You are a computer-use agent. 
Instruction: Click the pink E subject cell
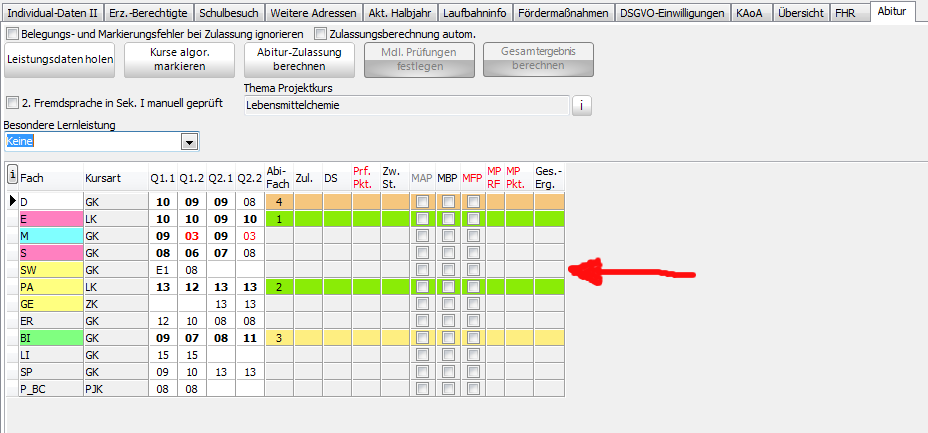point(51,219)
